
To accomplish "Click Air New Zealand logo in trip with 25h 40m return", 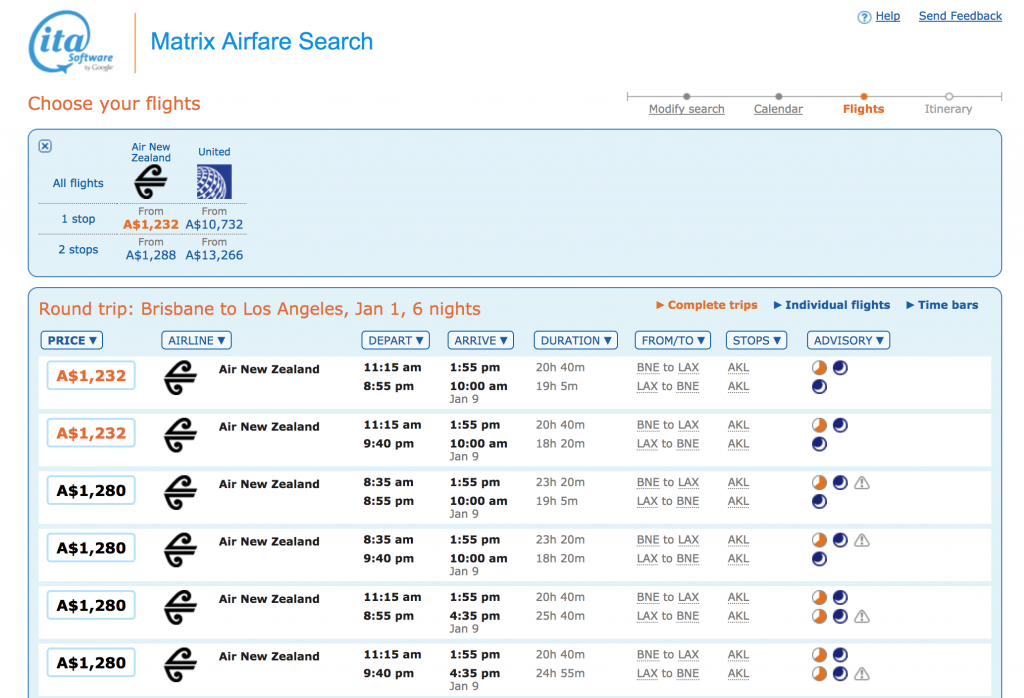I will tap(180, 607).
